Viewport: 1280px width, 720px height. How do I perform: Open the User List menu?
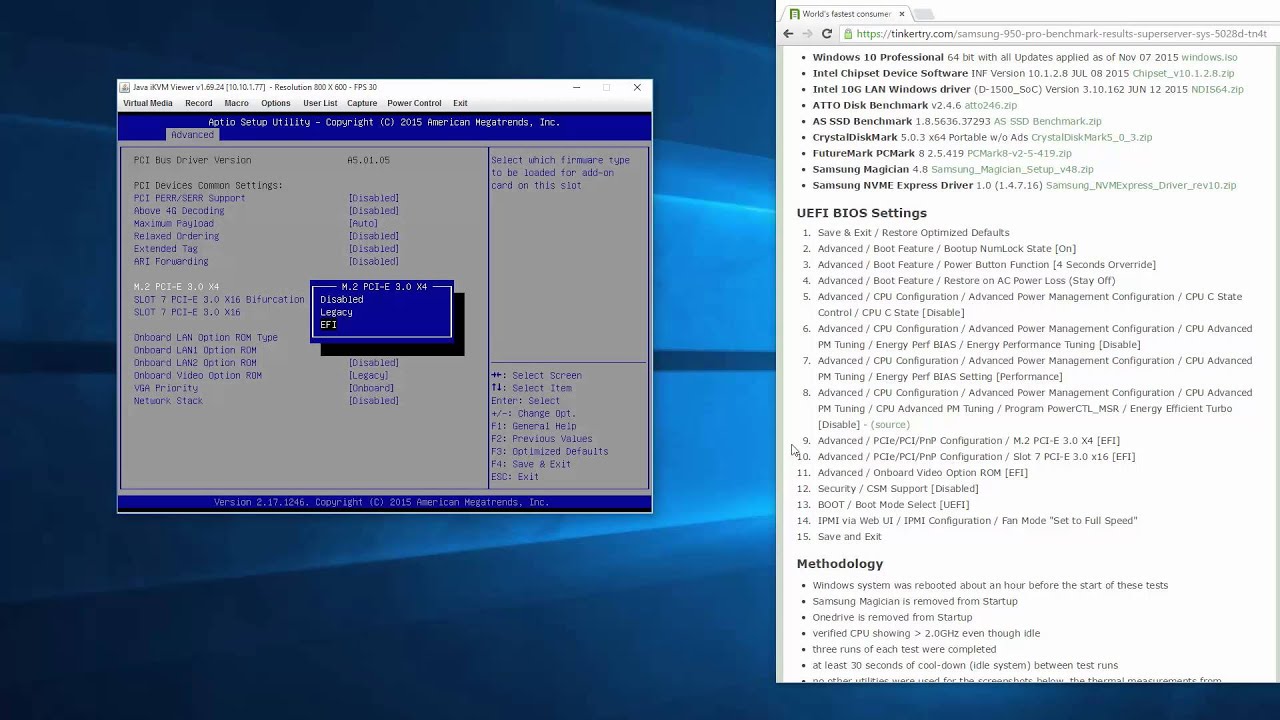(320, 103)
